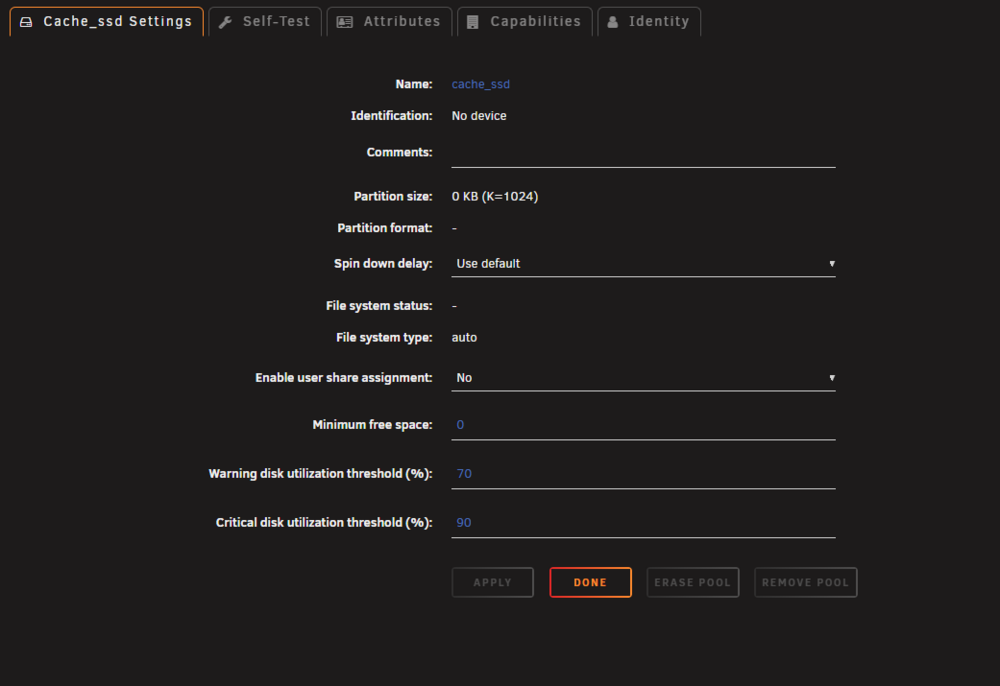The width and height of the screenshot is (1000, 686).
Task: Click the Apply button
Action: [x=492, y=583]
